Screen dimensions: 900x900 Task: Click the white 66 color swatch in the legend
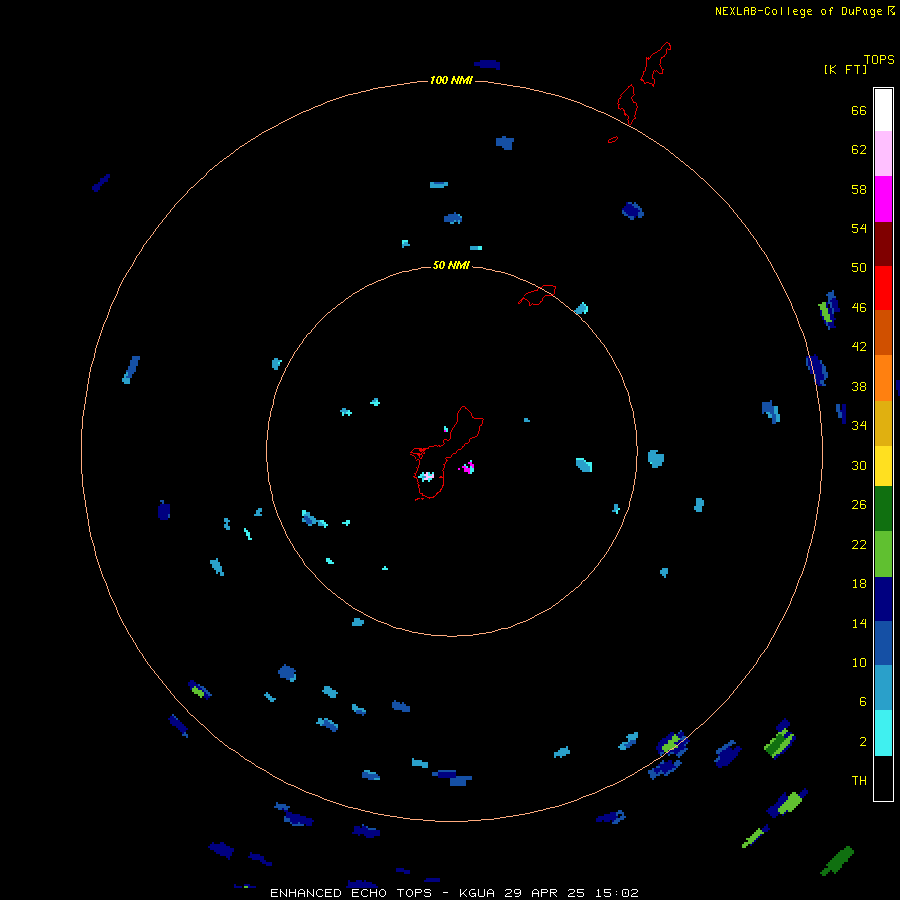point(883,110)
